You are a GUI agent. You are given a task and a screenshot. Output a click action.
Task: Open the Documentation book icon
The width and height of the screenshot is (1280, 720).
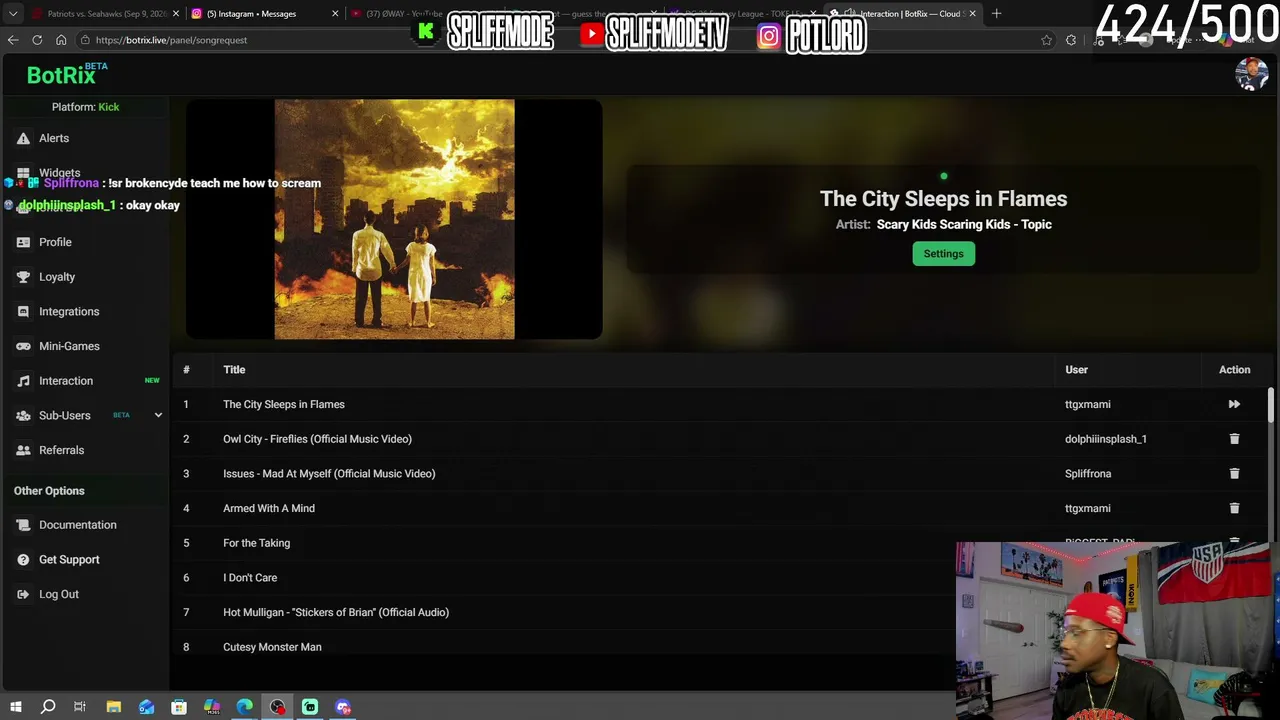(x=23, y=525)
